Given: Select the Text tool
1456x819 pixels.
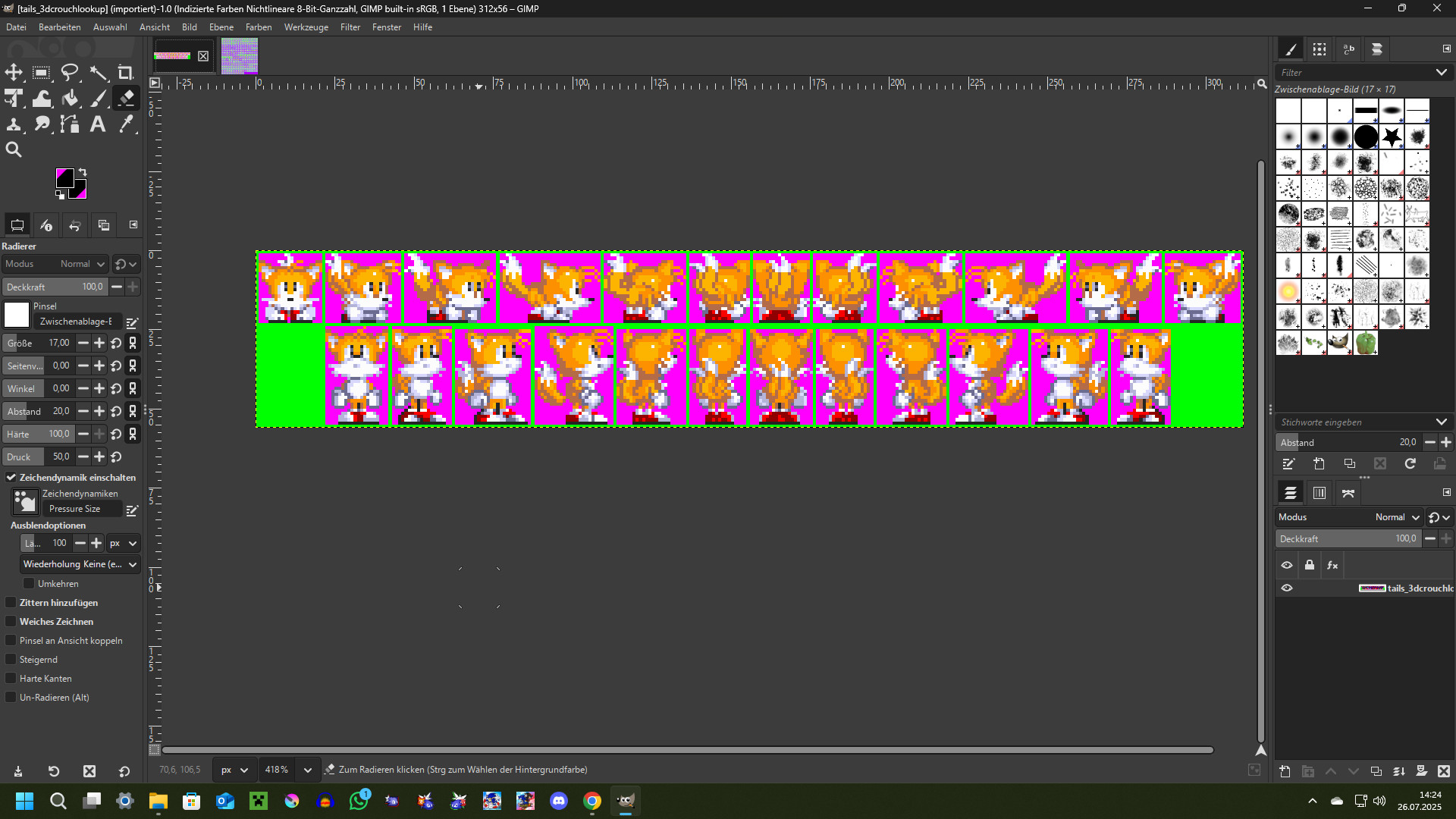Looking at the screenshot, I should [97, 124].
